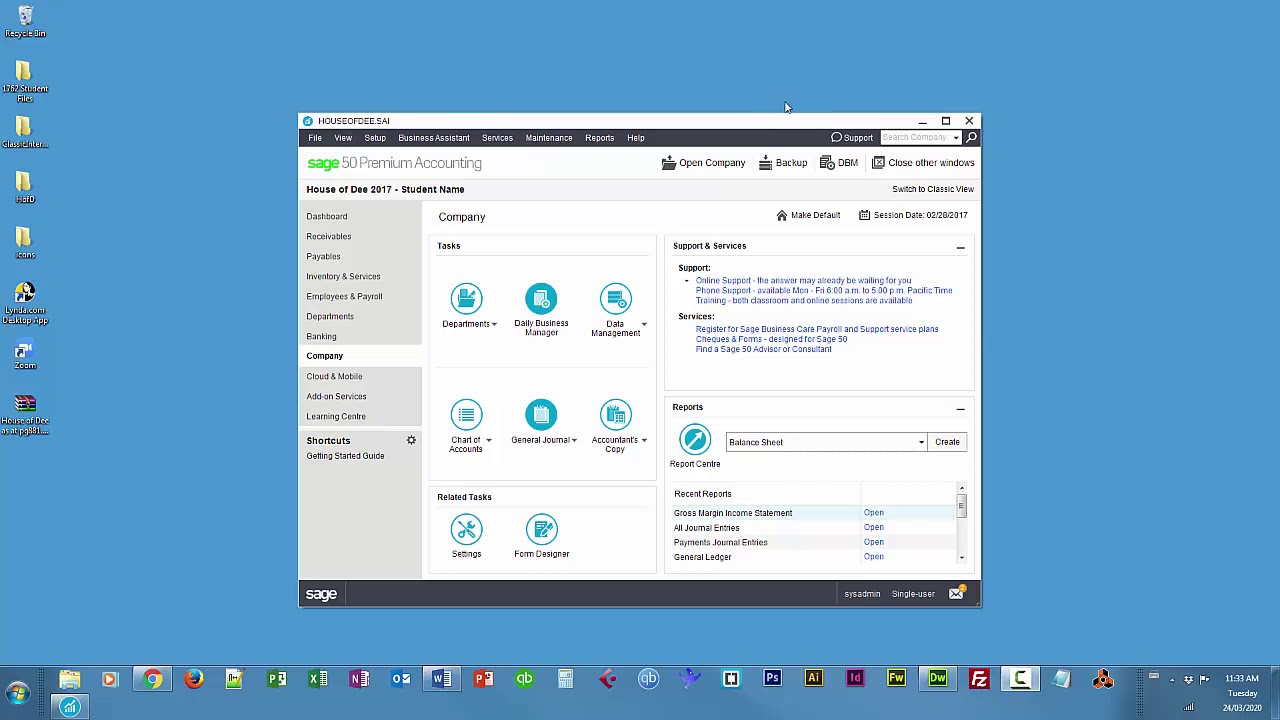Open the Chart of Accounts
Viewport: 1280px width, 720px height.
coord(466,415)
